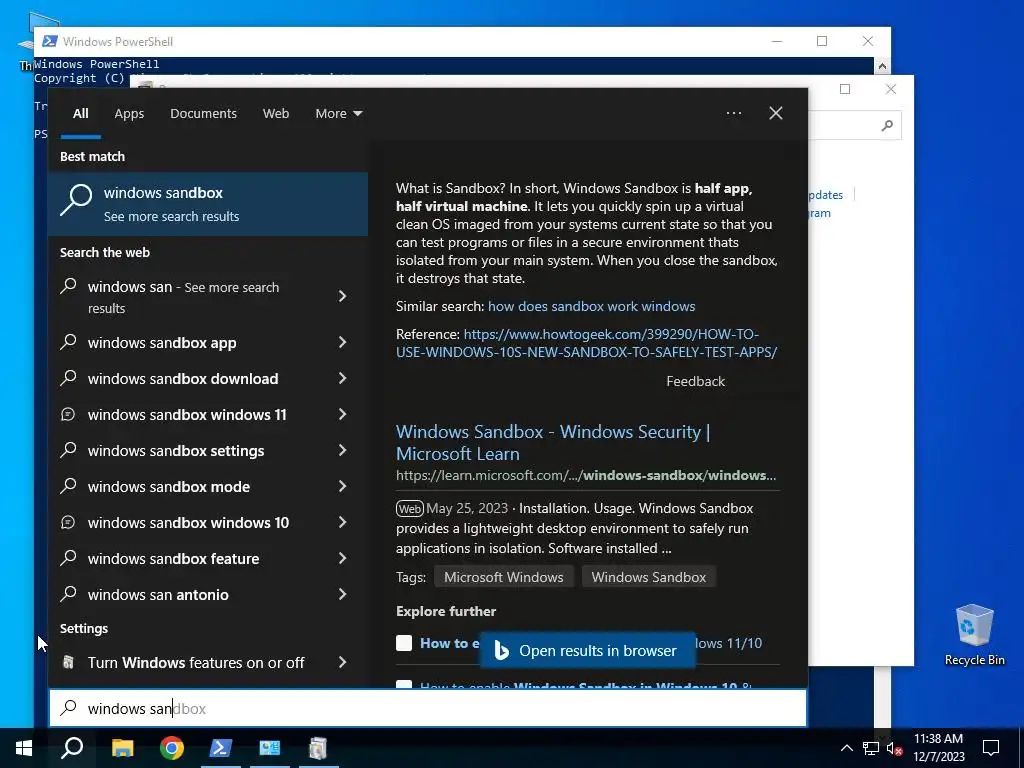Click the PowerShell title bar icon
The height and width of the screenshot is (768, 1024).
[50, 41]
